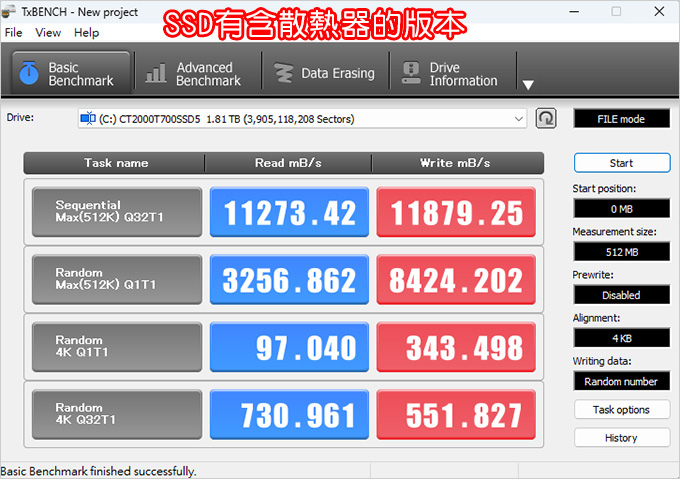Open the Drive Information tab

coord(452,74)
